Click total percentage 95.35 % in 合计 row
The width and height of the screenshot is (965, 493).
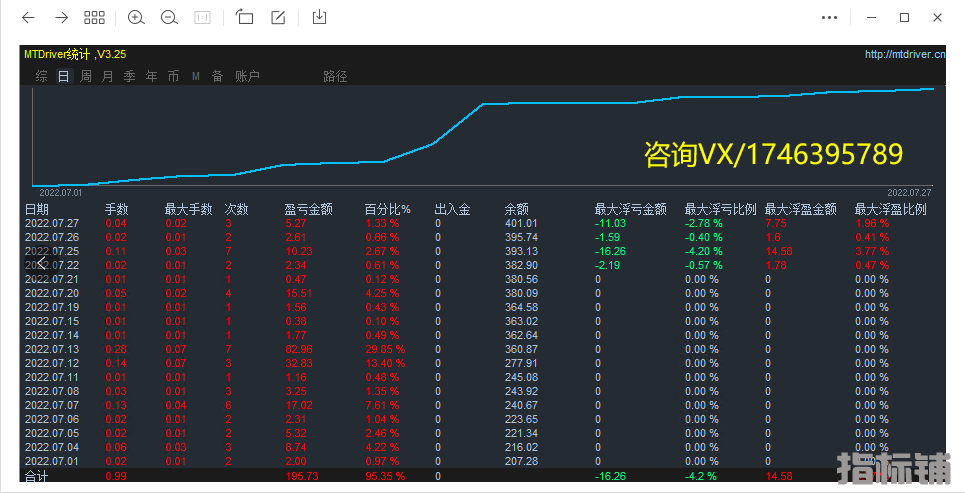click(x=385, y=476)
